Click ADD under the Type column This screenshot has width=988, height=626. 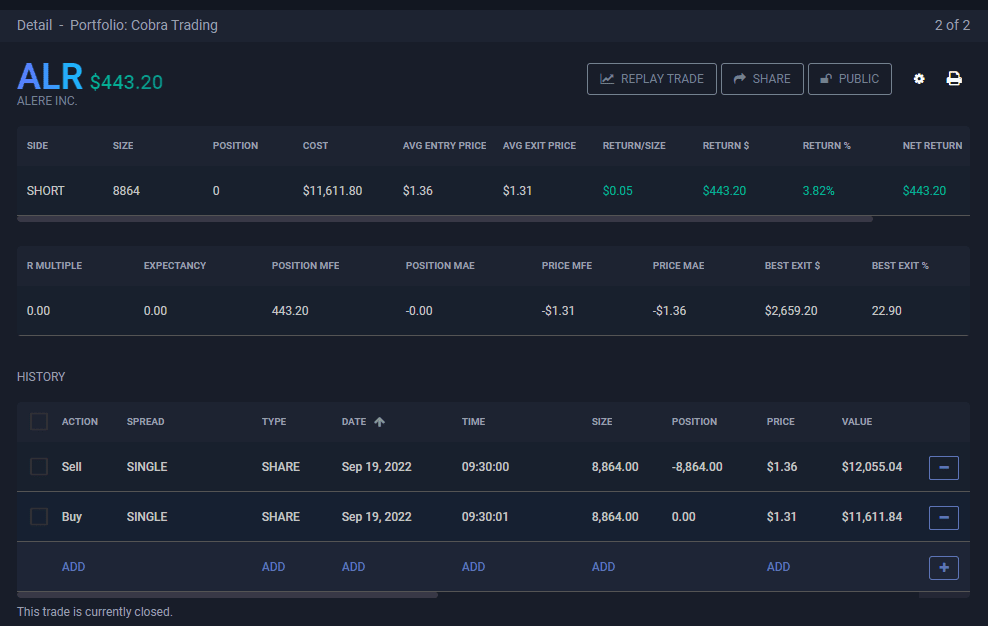pos(273,567)
